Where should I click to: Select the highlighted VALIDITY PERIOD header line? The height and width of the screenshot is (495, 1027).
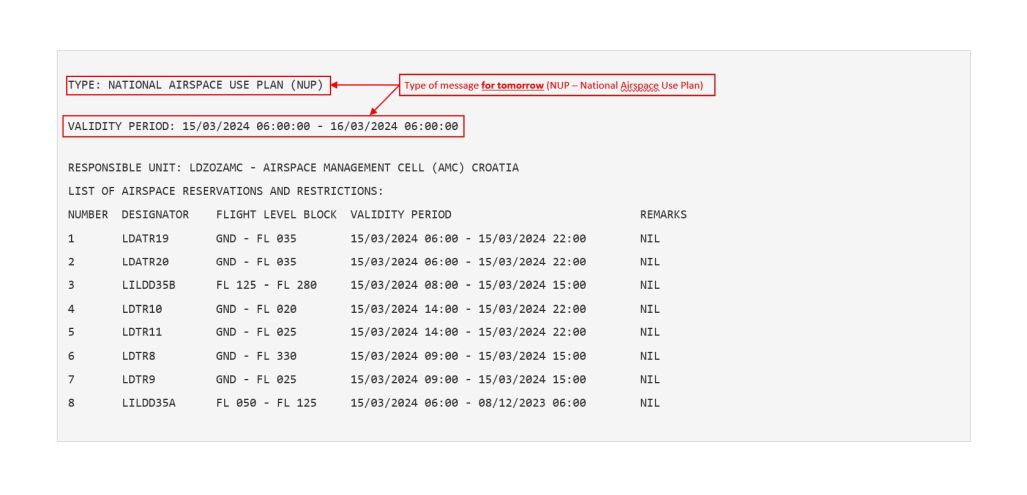[x=264, y=127]
